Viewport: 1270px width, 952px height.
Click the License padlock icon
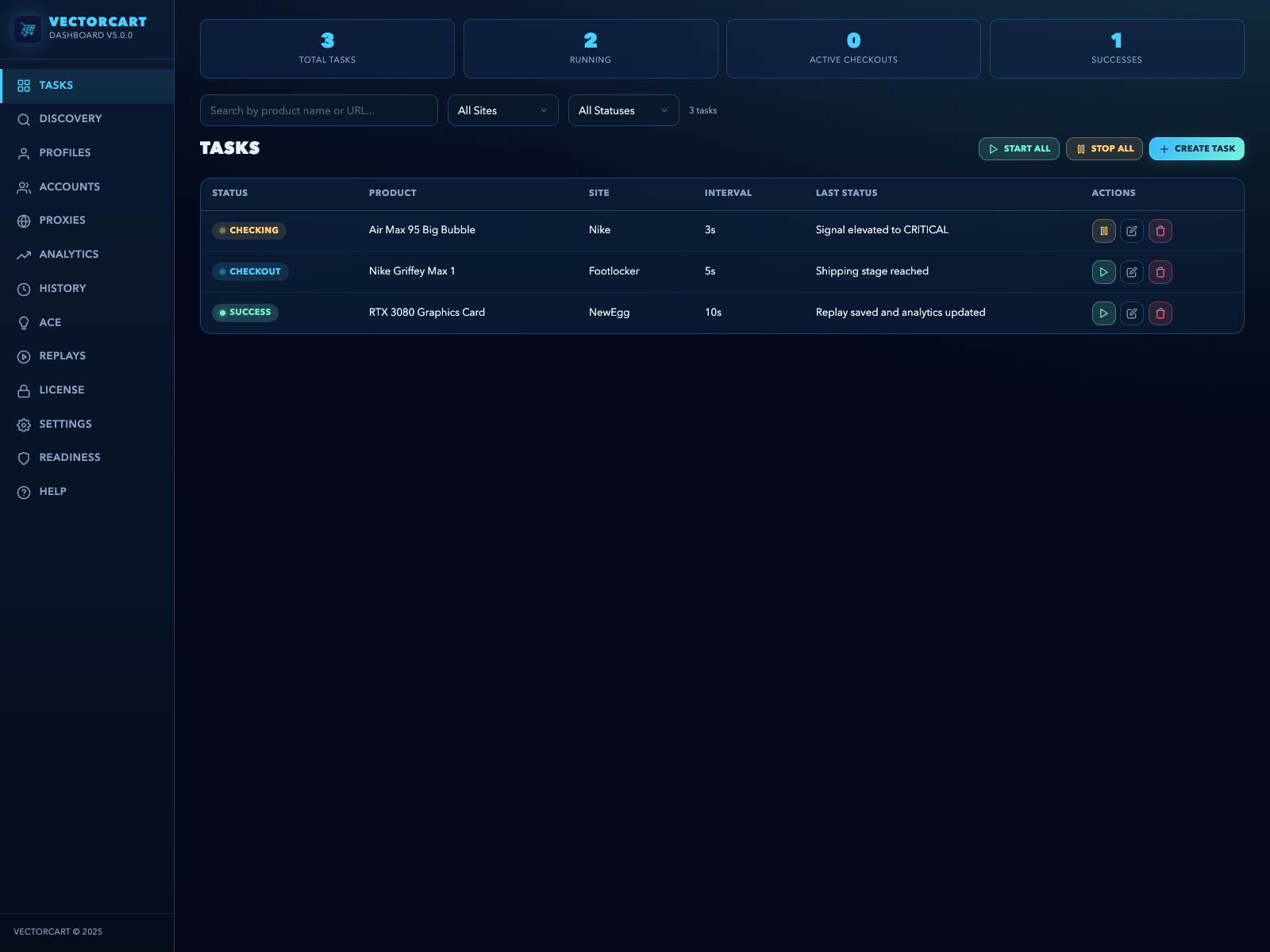point(23,390)
